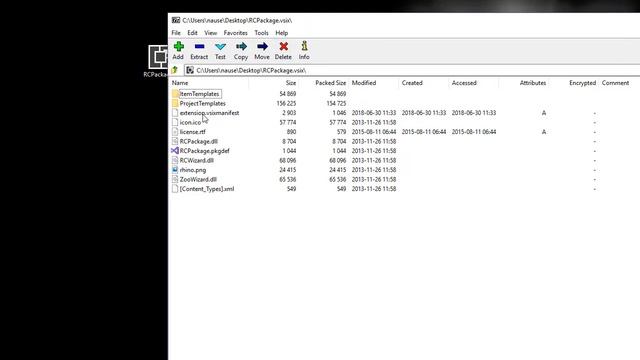Click size value 24 415 of rhino.png

[288, 170]
